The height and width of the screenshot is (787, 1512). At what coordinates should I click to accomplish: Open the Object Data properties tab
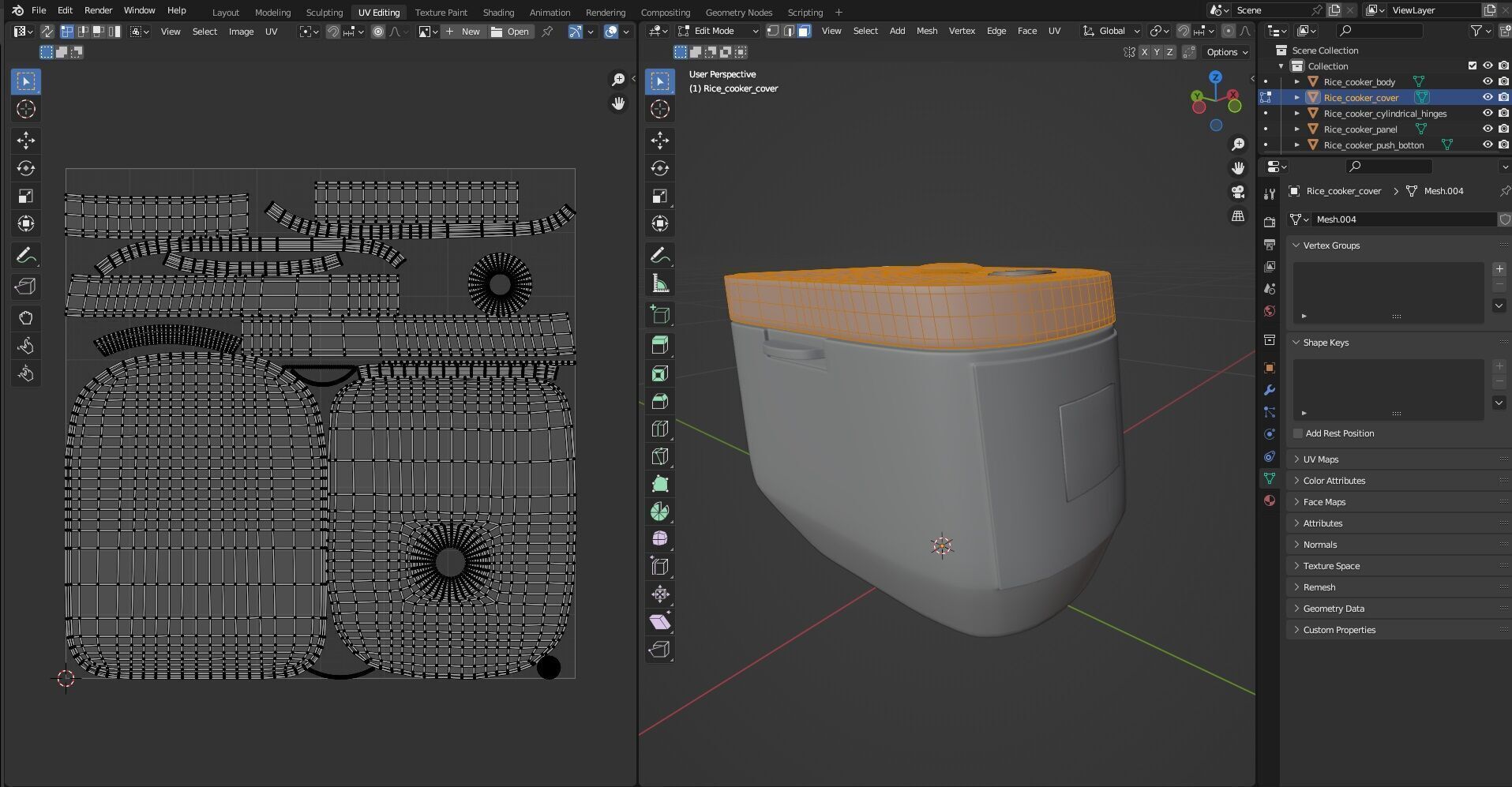point(1270,478)
